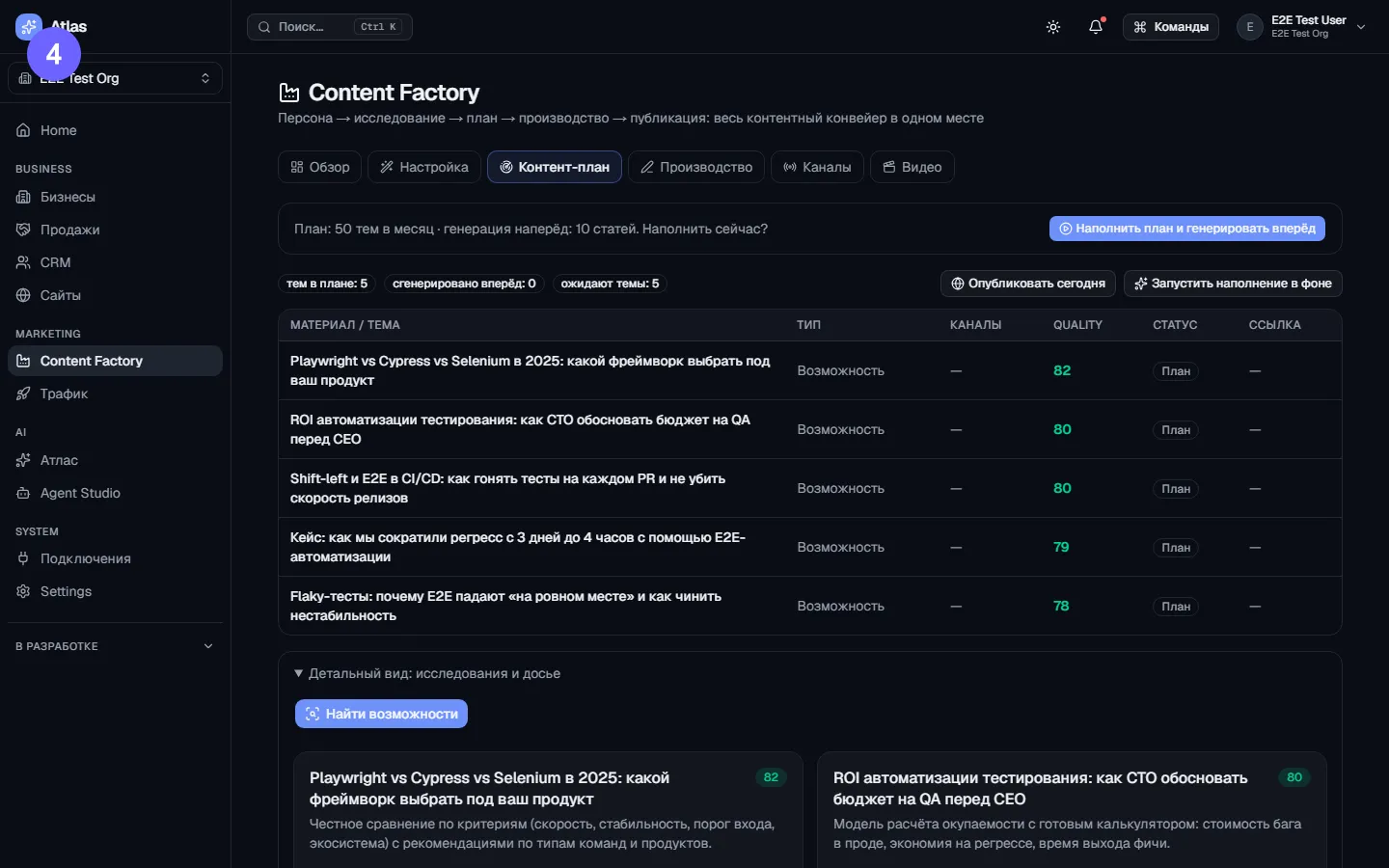Open the Команды button
The height and width of the screenshot is (868, 1389).
(x=1171, y=27)
